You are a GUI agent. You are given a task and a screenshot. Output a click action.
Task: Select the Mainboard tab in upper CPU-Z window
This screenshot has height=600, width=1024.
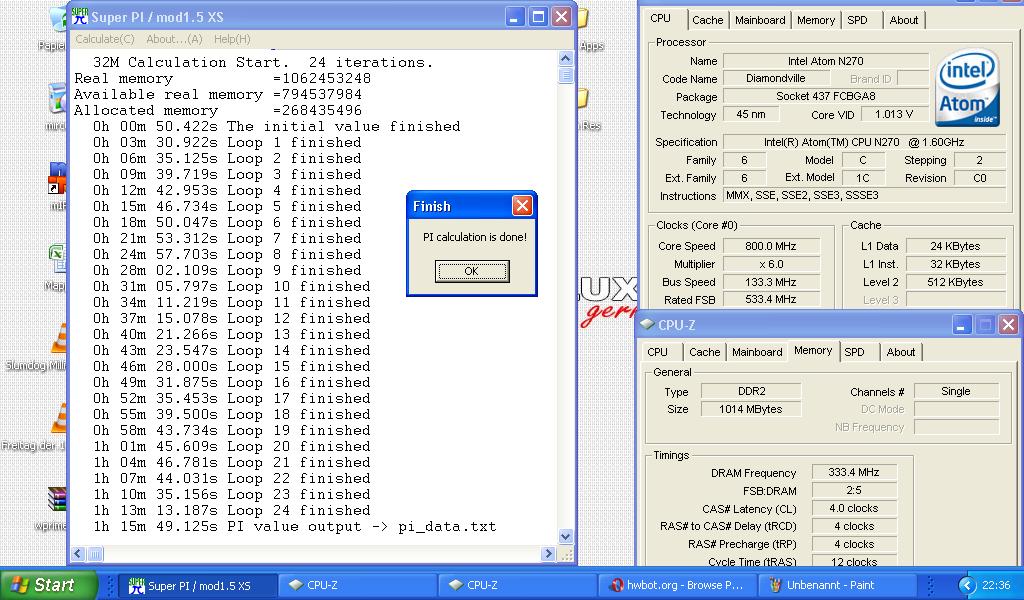click(x=760, y=20)
